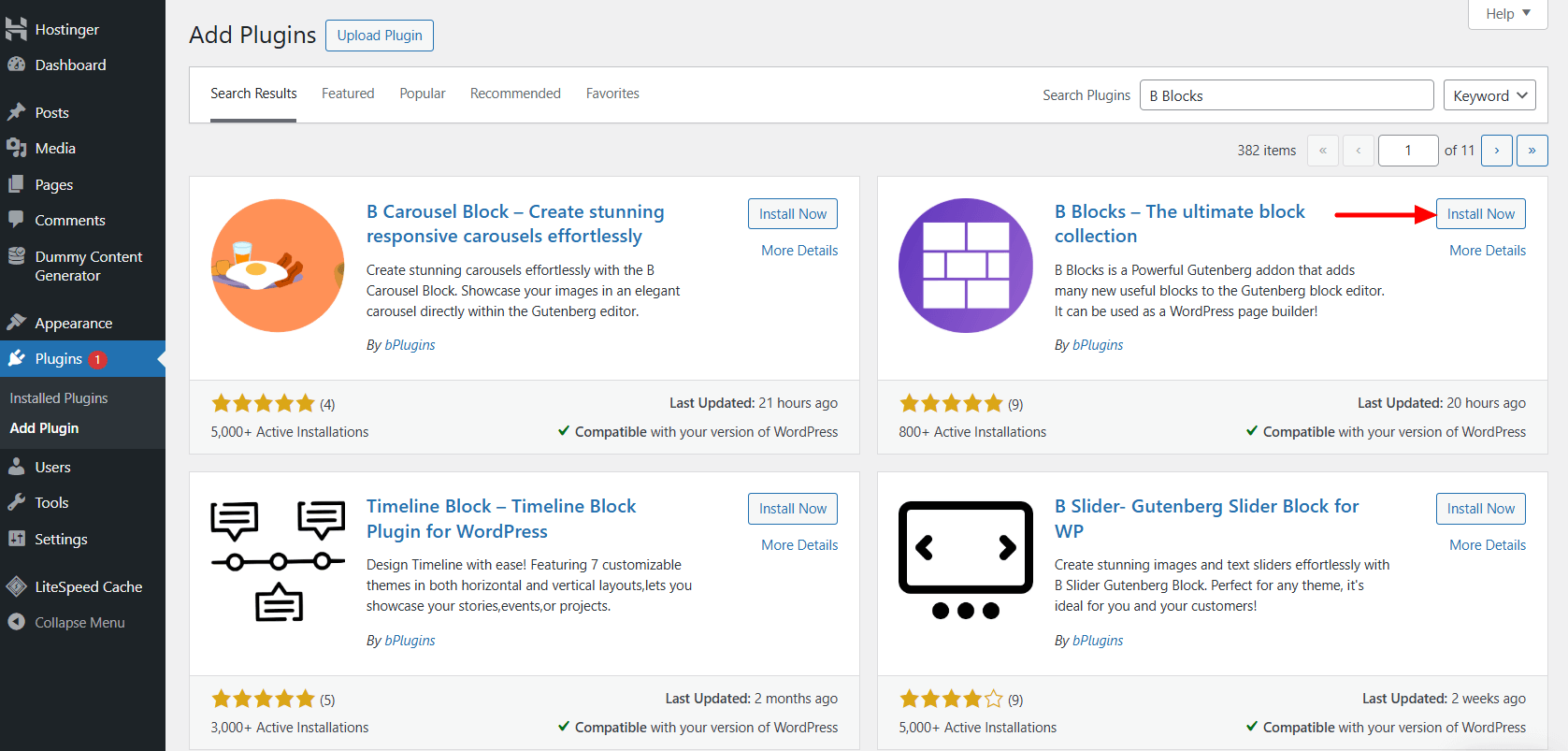Open More Details for B Slider
This screenshot has height=751, width=1568.
pos(1488,545)
